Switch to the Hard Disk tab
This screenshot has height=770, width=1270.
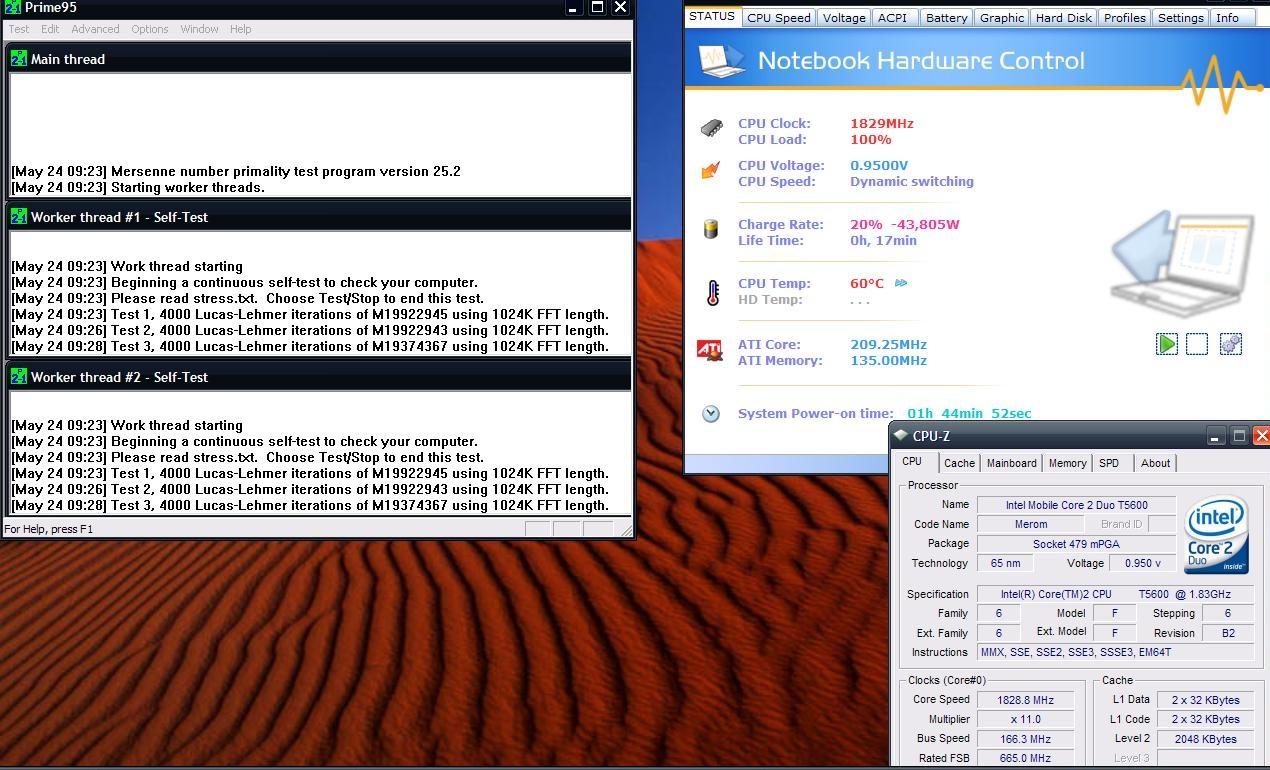pyautogui.click(x=1064, y=18)
